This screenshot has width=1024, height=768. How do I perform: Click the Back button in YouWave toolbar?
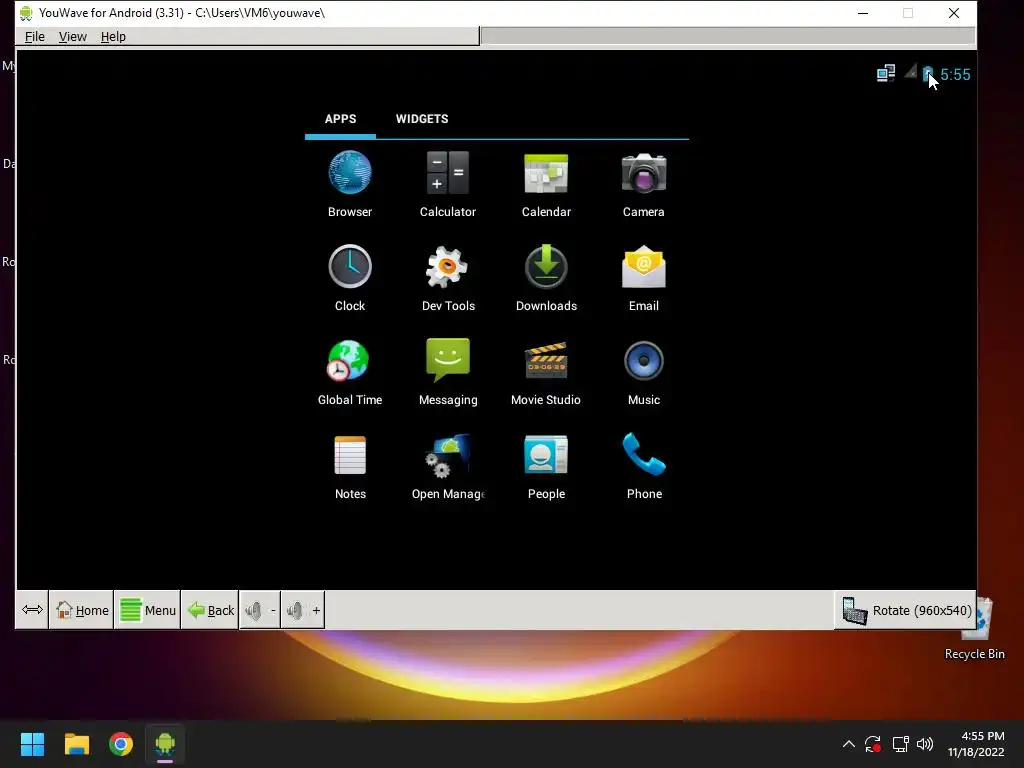point(210,610)
